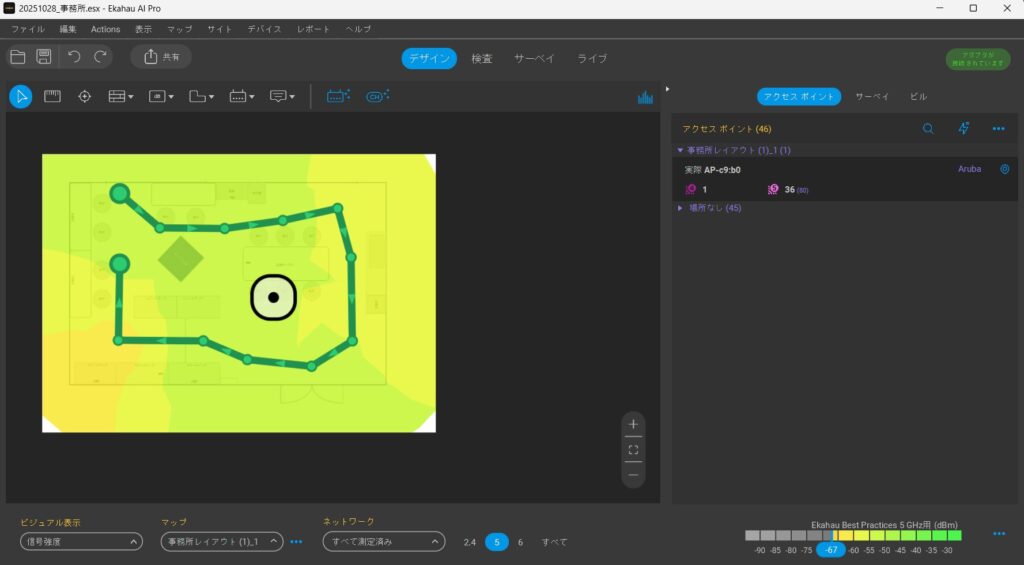Select the 6 GHz band filter
The height and width of the screenshot is (565, 1024).
(520, 542)
